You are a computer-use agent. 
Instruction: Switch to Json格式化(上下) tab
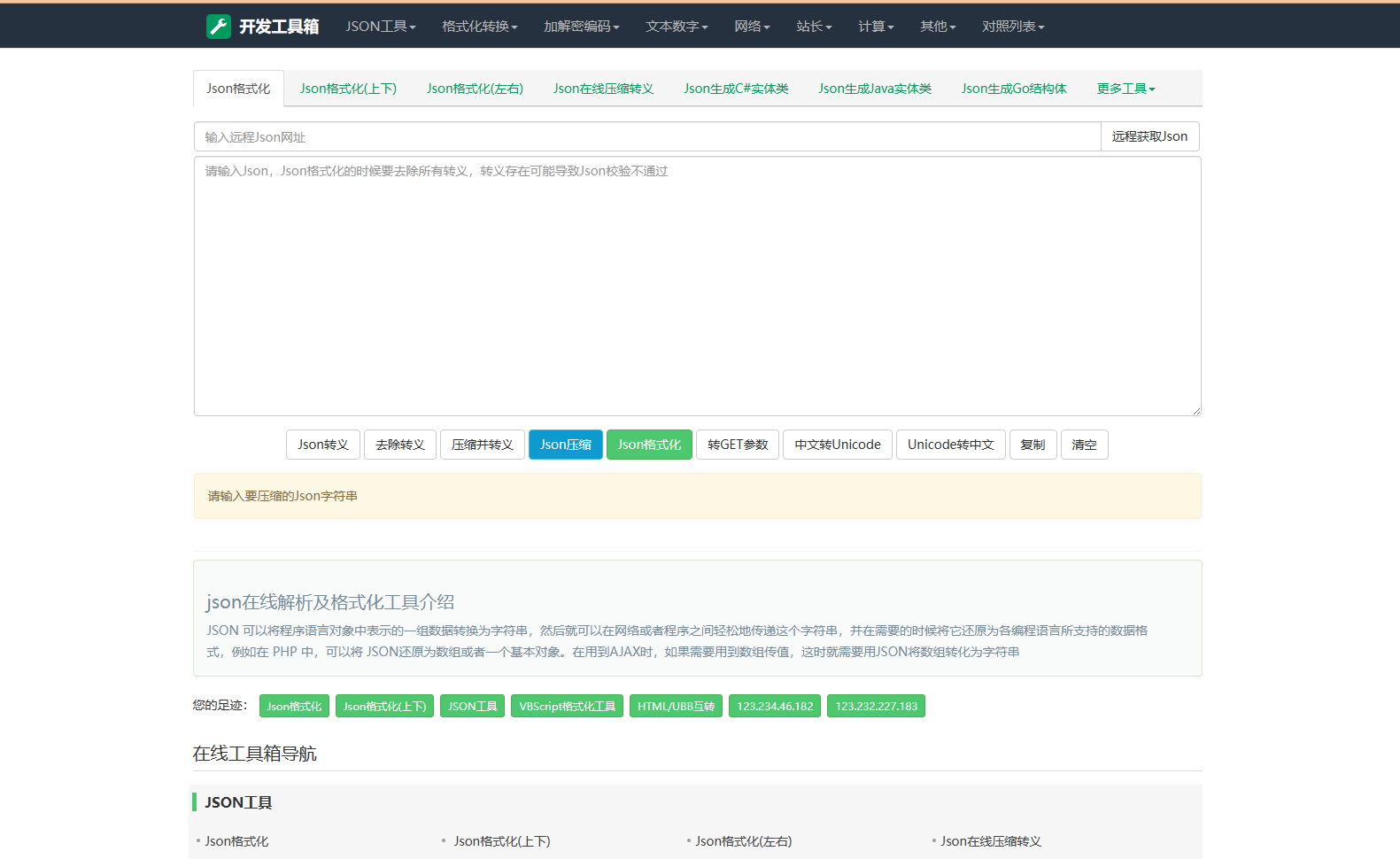348,89
